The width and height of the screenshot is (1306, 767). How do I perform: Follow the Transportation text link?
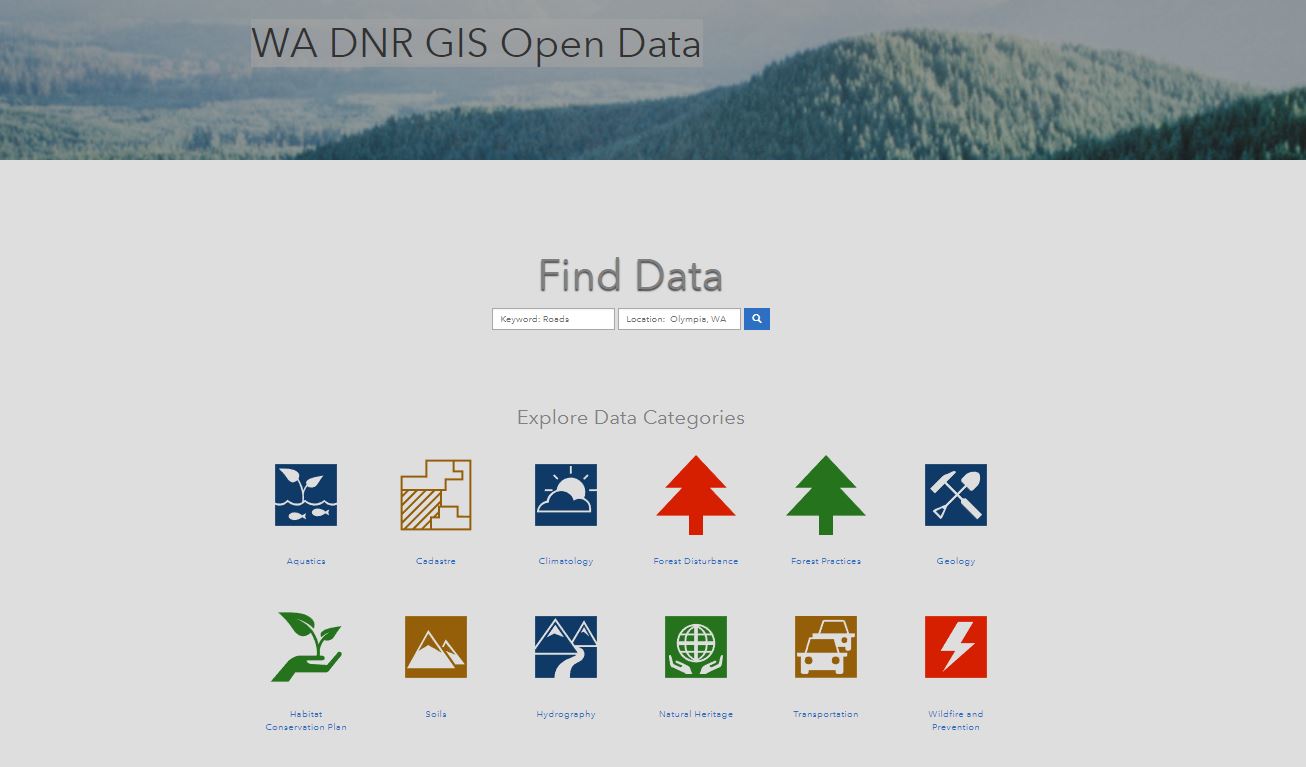pos(826,714)
